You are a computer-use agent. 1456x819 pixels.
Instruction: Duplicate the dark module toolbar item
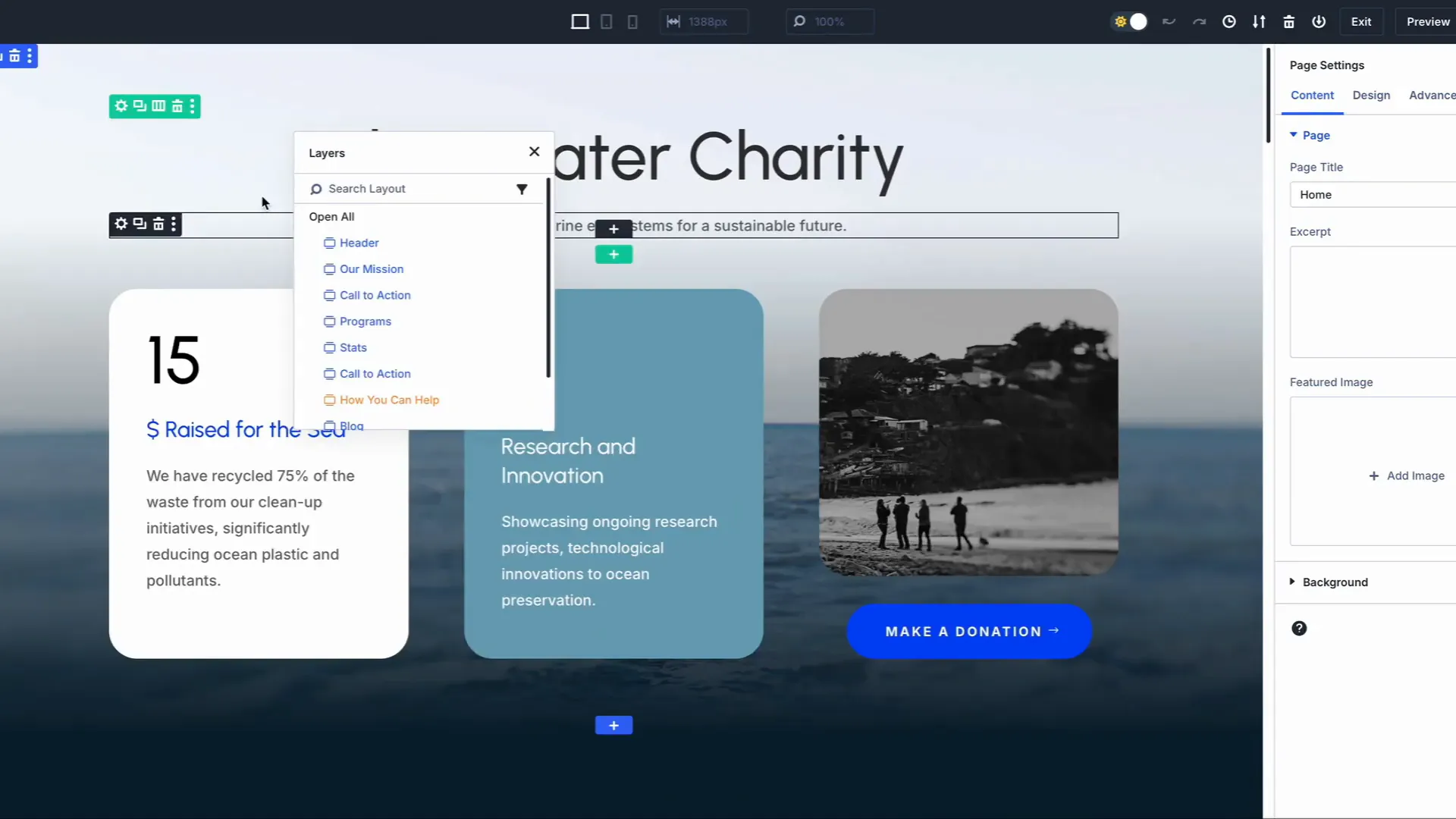click(x=140, y=224)
